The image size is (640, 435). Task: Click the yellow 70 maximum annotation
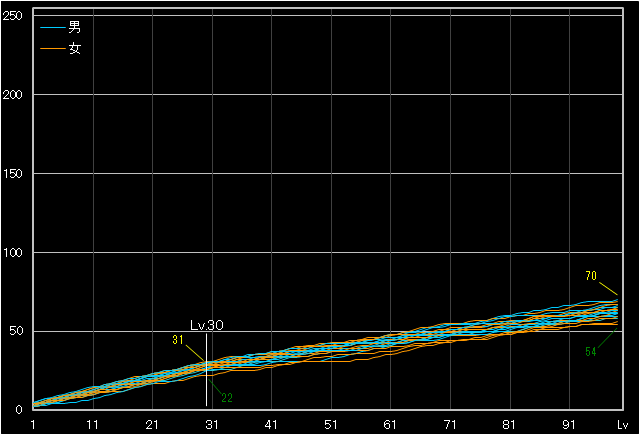pos(591,276)
